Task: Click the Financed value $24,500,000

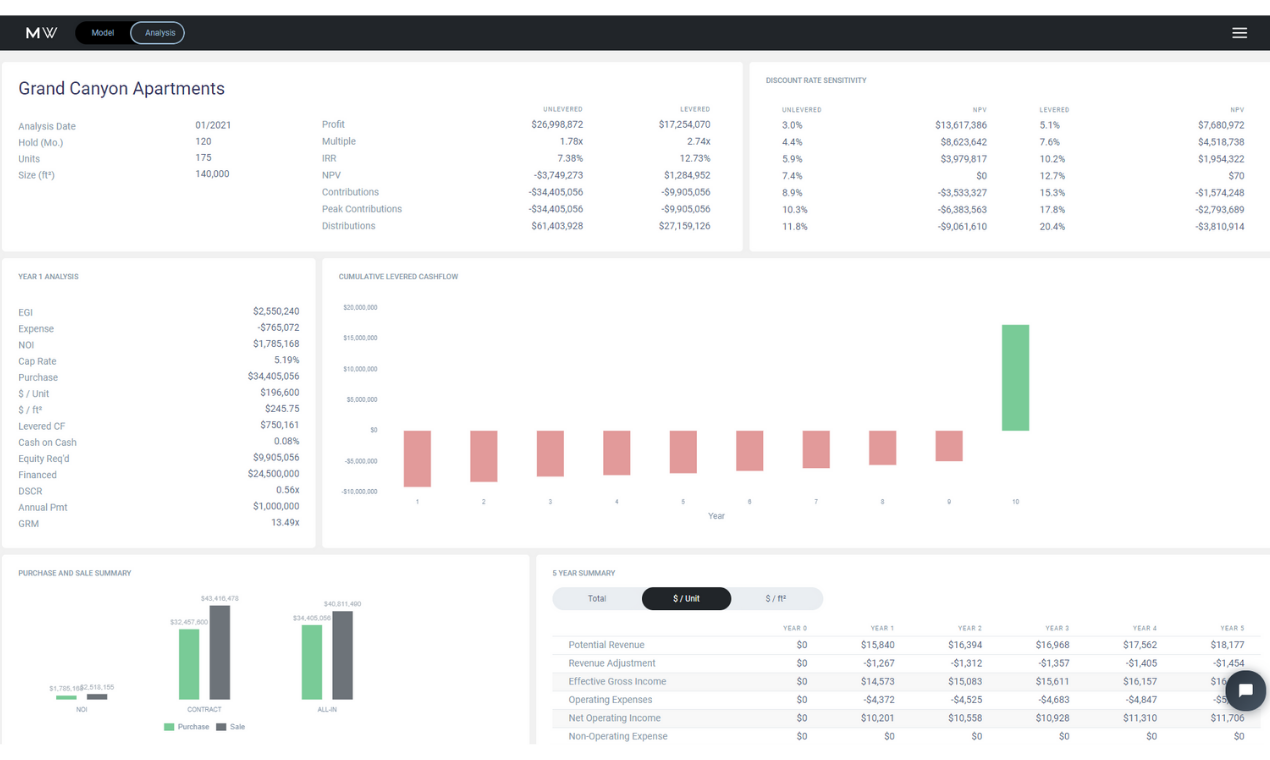Action: (x=274, y=474)
